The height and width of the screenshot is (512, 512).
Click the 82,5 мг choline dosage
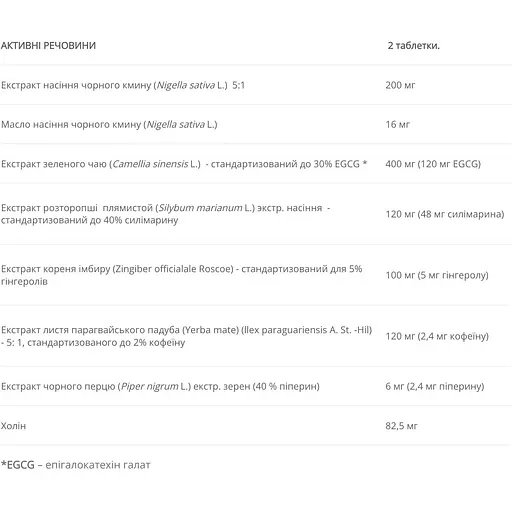pos(401,426)
